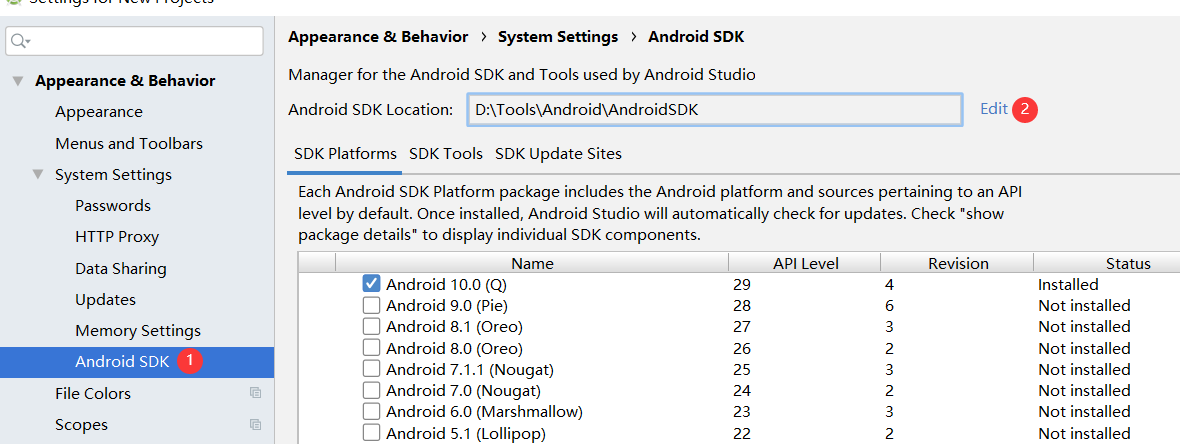Click the copy icon beside File Colors

(256, 393)
